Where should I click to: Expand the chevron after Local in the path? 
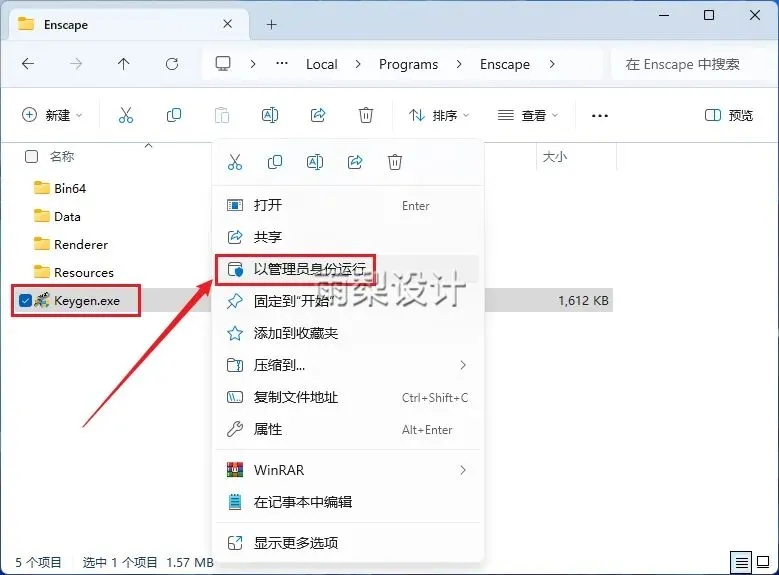click(358, 64)
